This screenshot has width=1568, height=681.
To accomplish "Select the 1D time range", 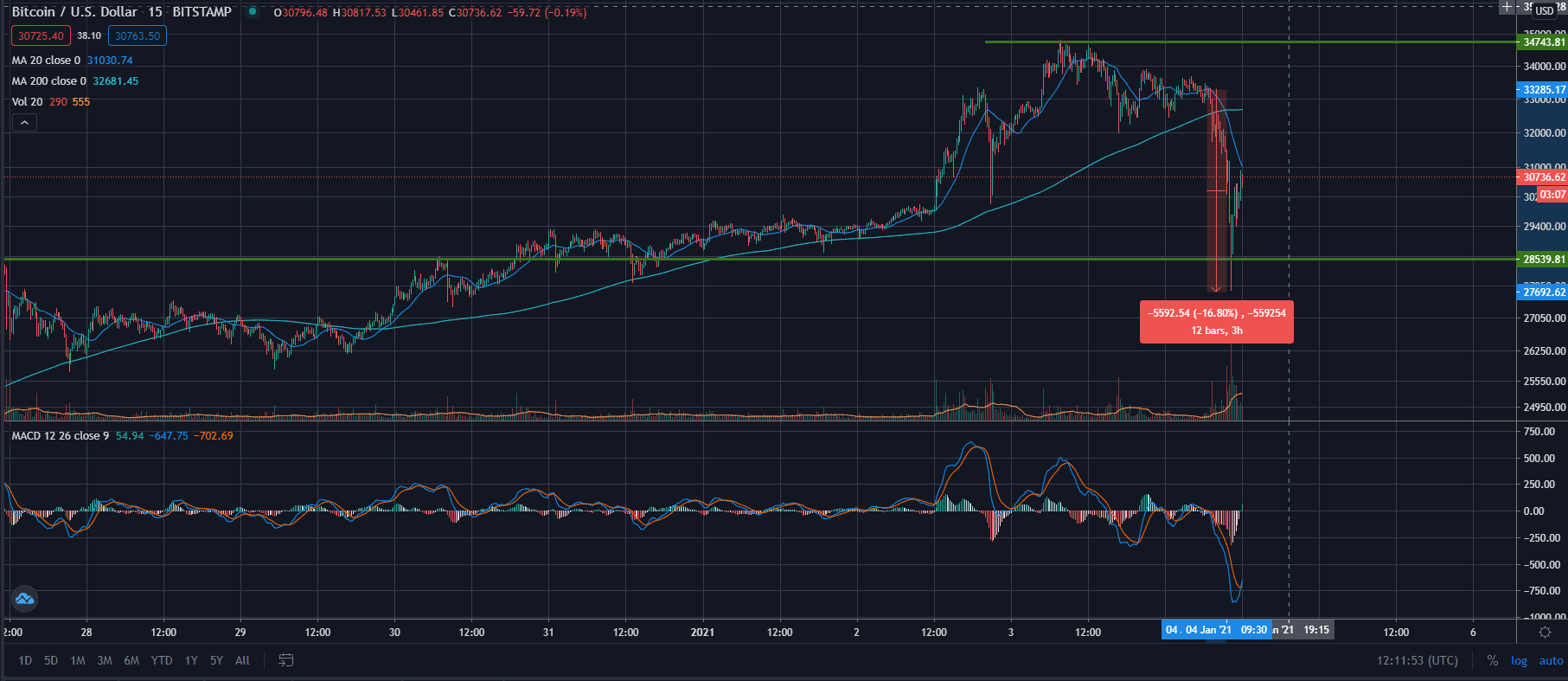I will coord(25,660).
